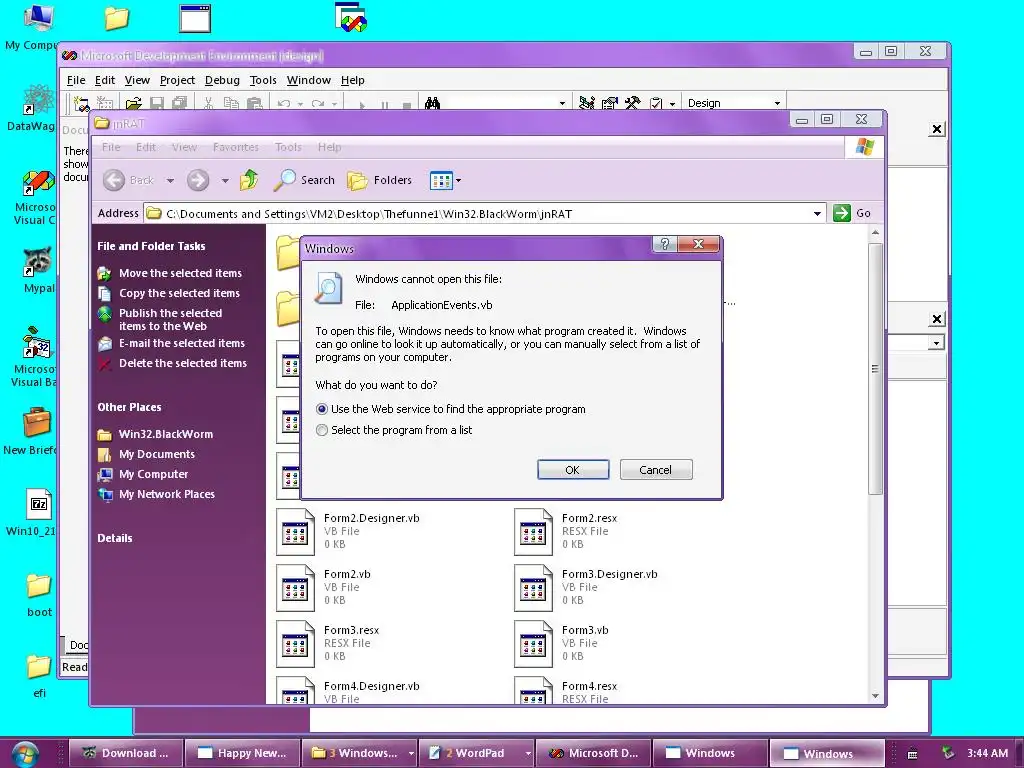
Task: Open the Window menu in Development Environment
Action: point(308,80)
